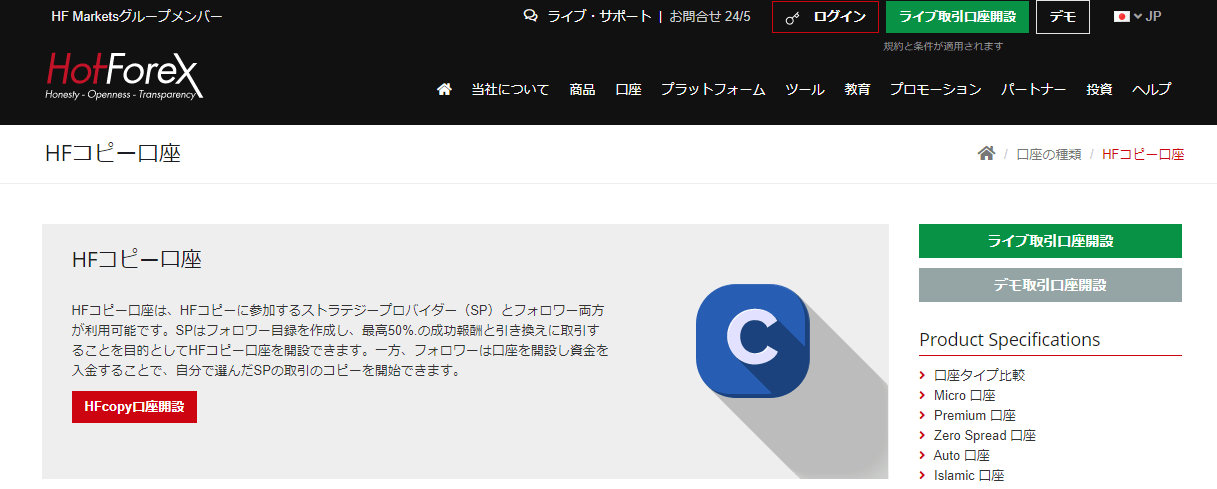Open the プラットフォーム menu
Viewport: 1217px width, 489px height.
coord(713,89)
